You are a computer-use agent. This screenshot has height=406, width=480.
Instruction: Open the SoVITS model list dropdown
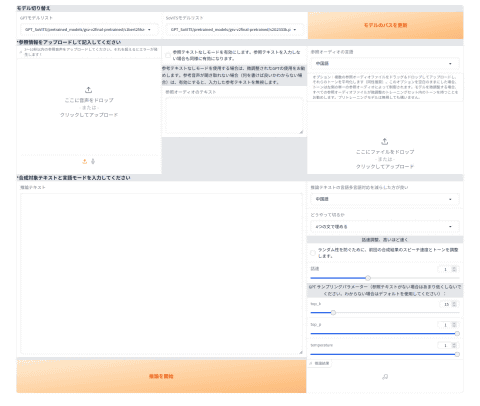click(x=234, y=30)
